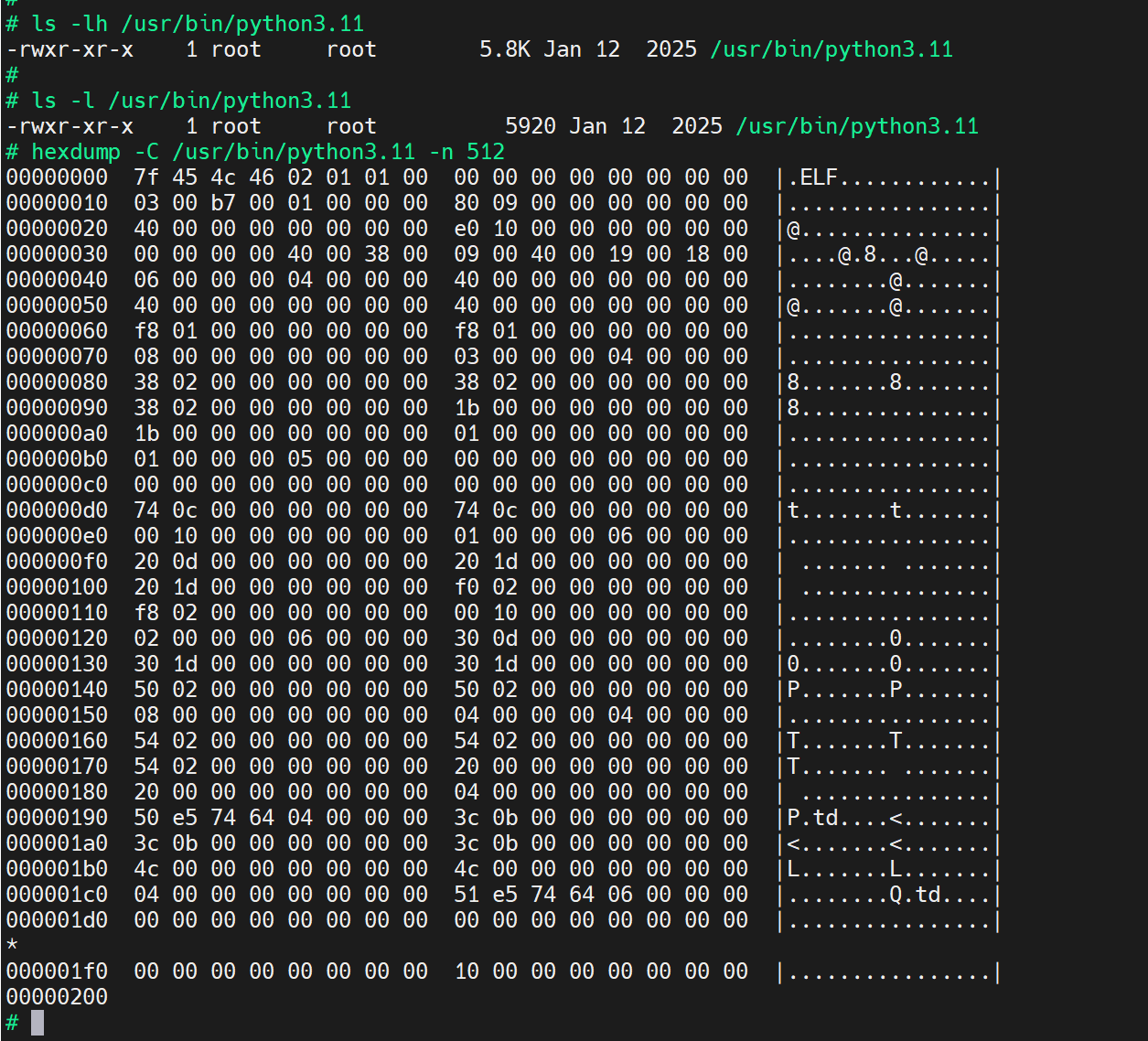Click the '........Q.td....' ASCII text
The width and height of the screenshot is (1148, 1041).
[889, 895]
